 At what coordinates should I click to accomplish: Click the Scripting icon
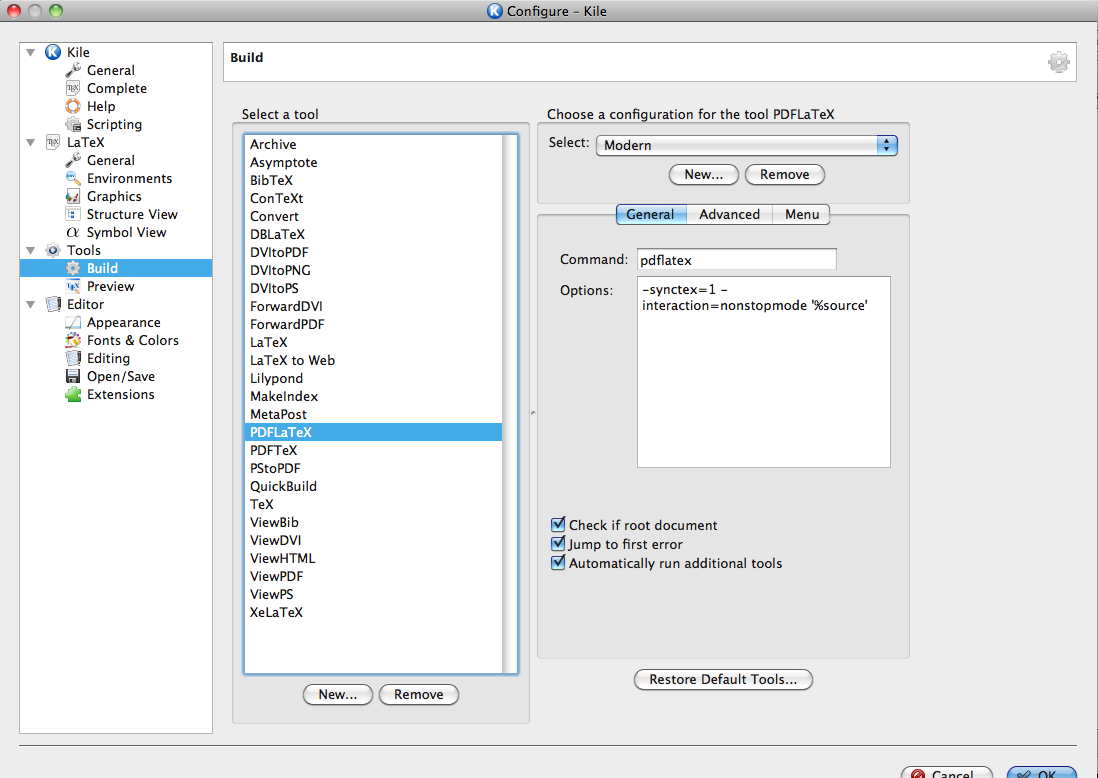click(x=73, y=124)
